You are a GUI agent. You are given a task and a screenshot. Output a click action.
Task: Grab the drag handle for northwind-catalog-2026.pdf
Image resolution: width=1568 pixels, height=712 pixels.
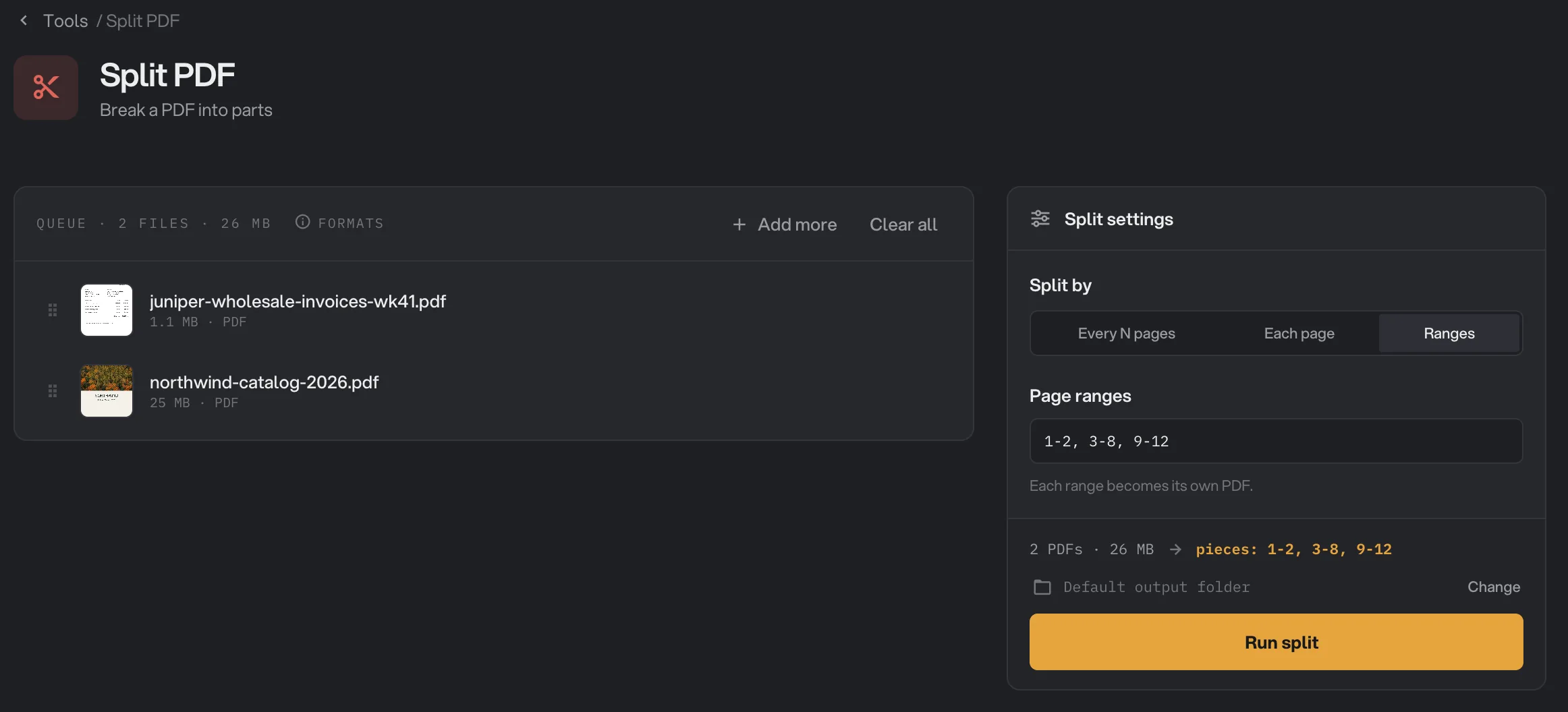(x=53, y=391)
